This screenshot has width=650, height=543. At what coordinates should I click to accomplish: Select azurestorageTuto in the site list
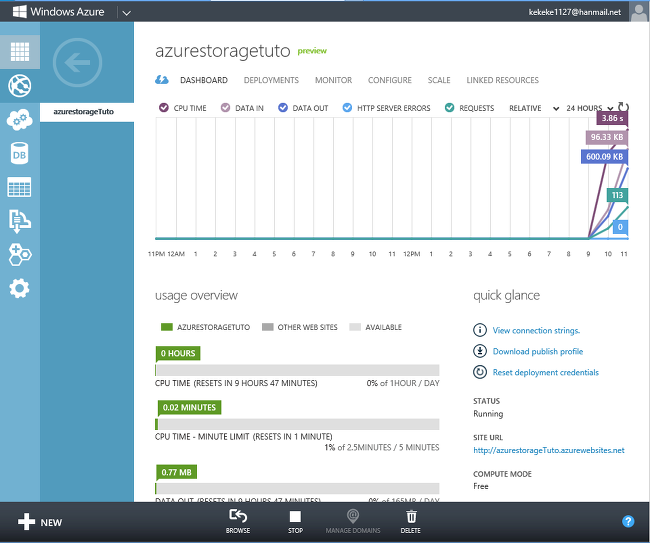coord(87,112)
